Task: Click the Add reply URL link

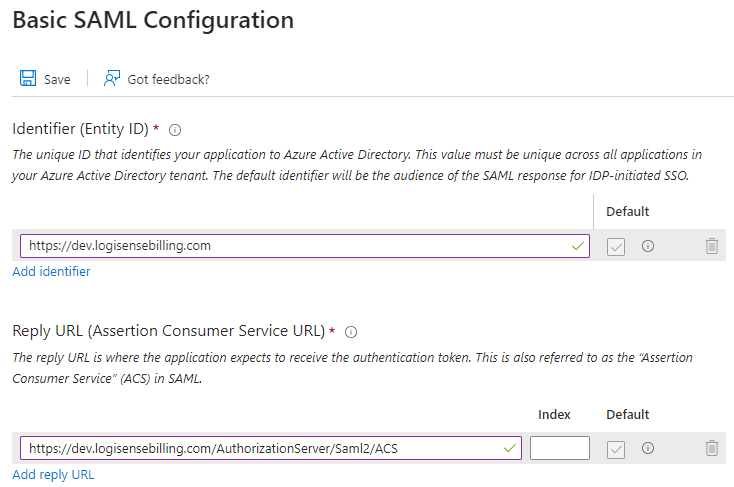Action: coord(53,474)
